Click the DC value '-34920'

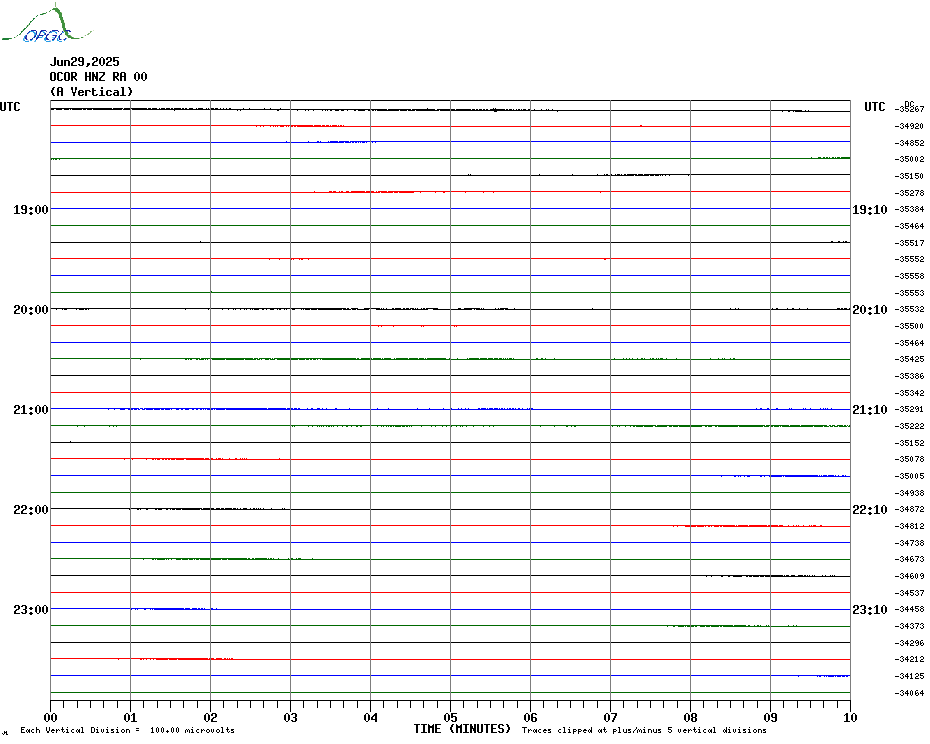tap(909, 126)
